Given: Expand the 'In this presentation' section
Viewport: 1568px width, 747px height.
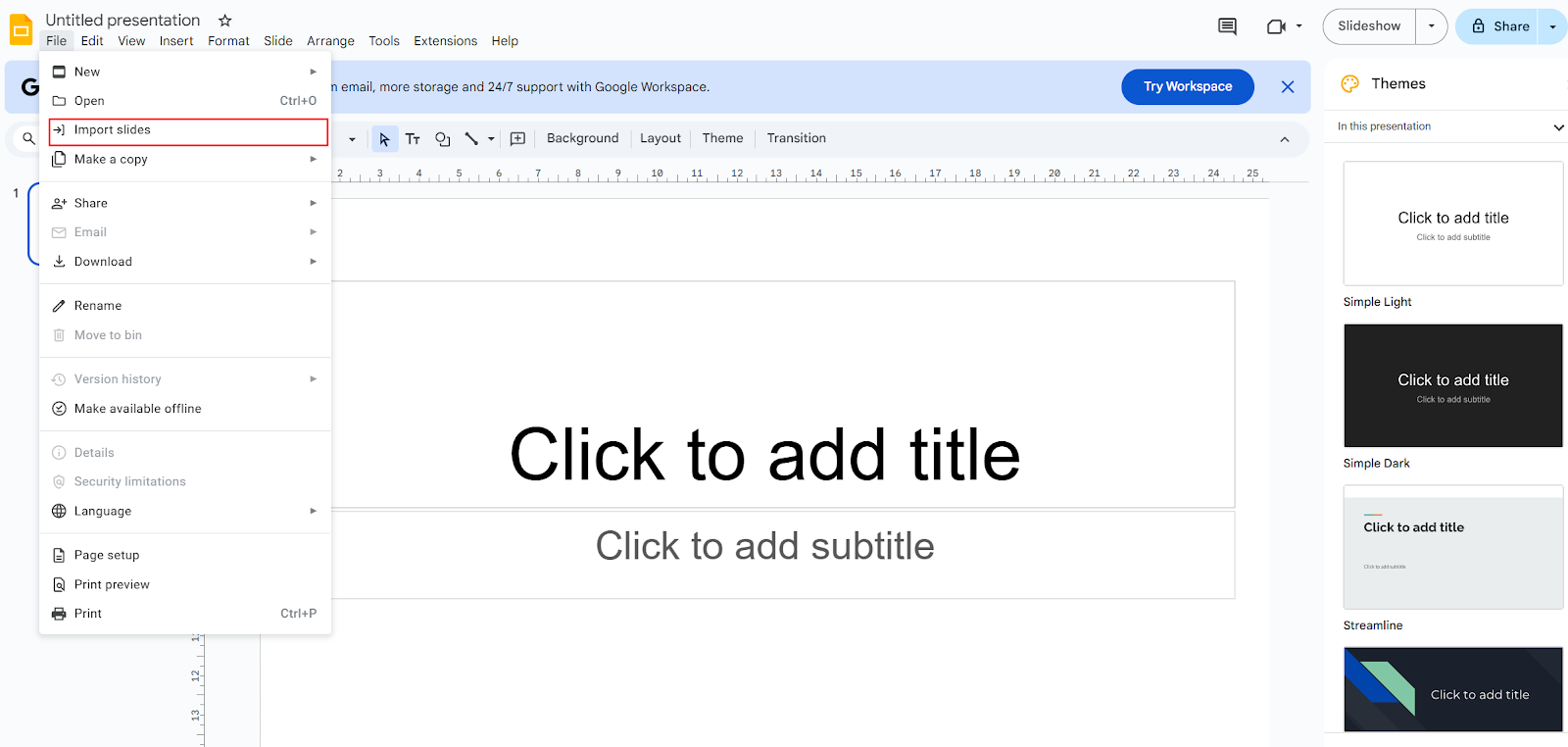Looking at the screenshot, I should coord(1558,127).
